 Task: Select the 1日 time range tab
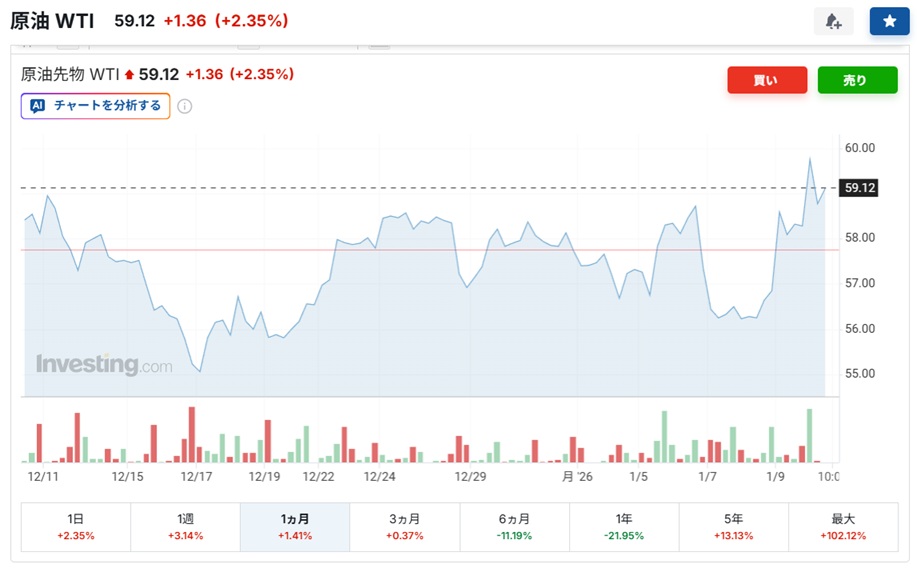tap(76, 526)
